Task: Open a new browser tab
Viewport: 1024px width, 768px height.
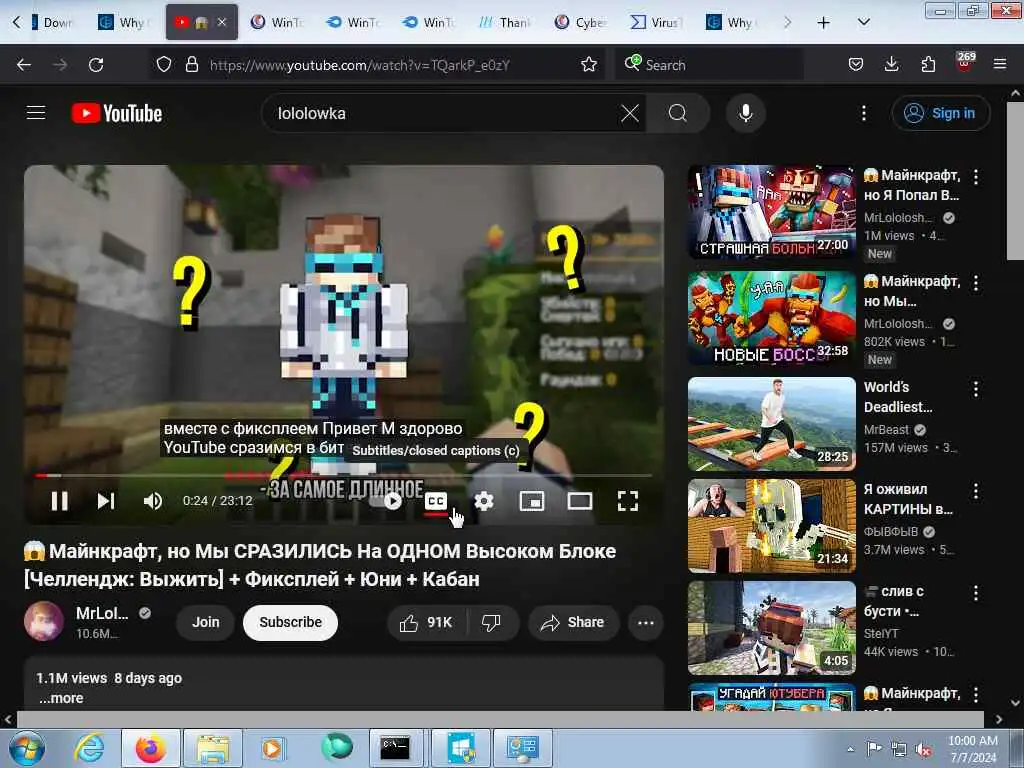Action: [824, 23]
